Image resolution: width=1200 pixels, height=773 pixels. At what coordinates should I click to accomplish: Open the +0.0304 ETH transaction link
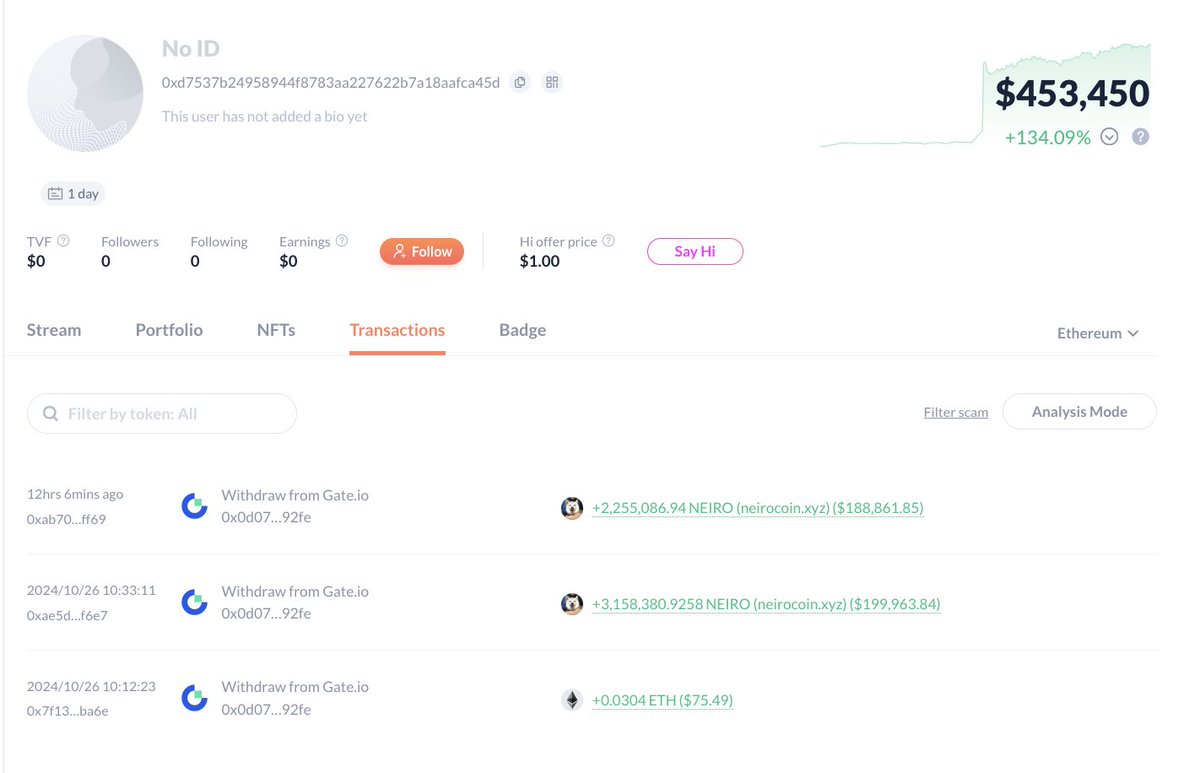tap(662, 700)
